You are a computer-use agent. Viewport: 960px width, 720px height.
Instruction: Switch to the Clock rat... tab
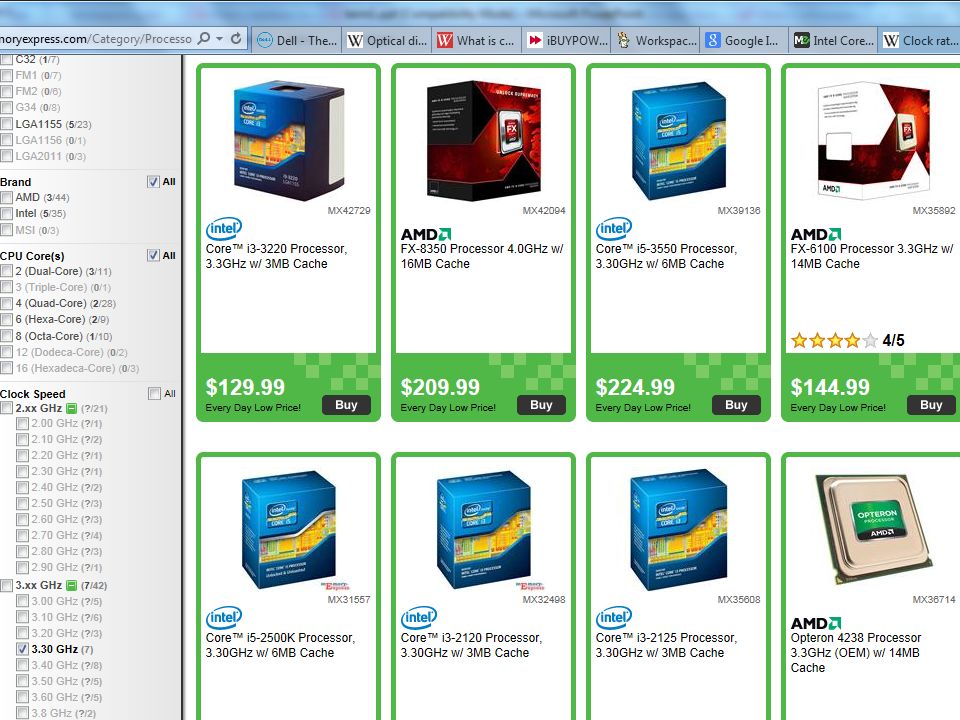[920, 41]
